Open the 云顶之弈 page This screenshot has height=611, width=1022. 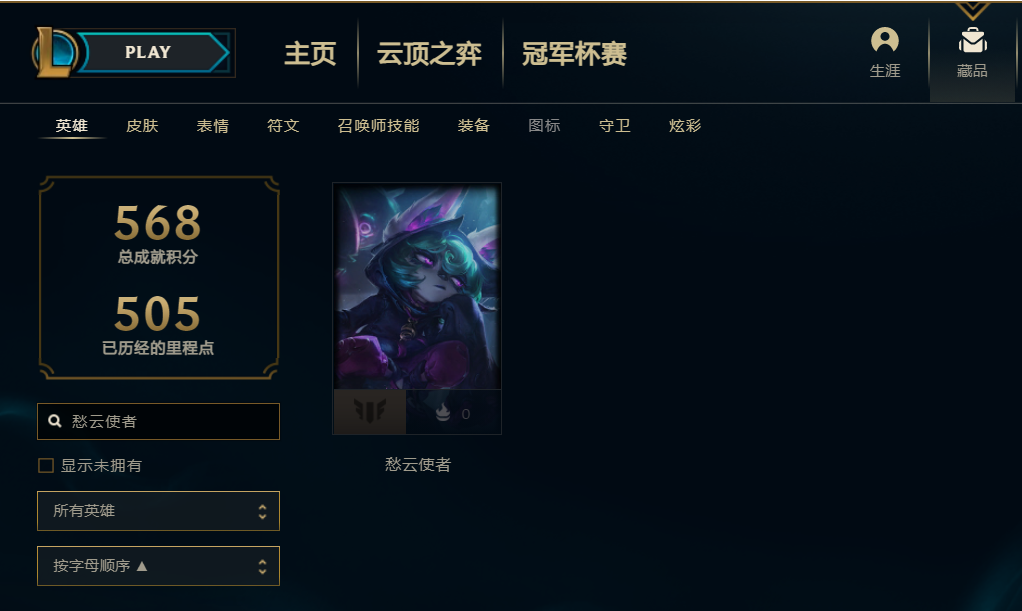pyautogui.click(x=430, y=54)
